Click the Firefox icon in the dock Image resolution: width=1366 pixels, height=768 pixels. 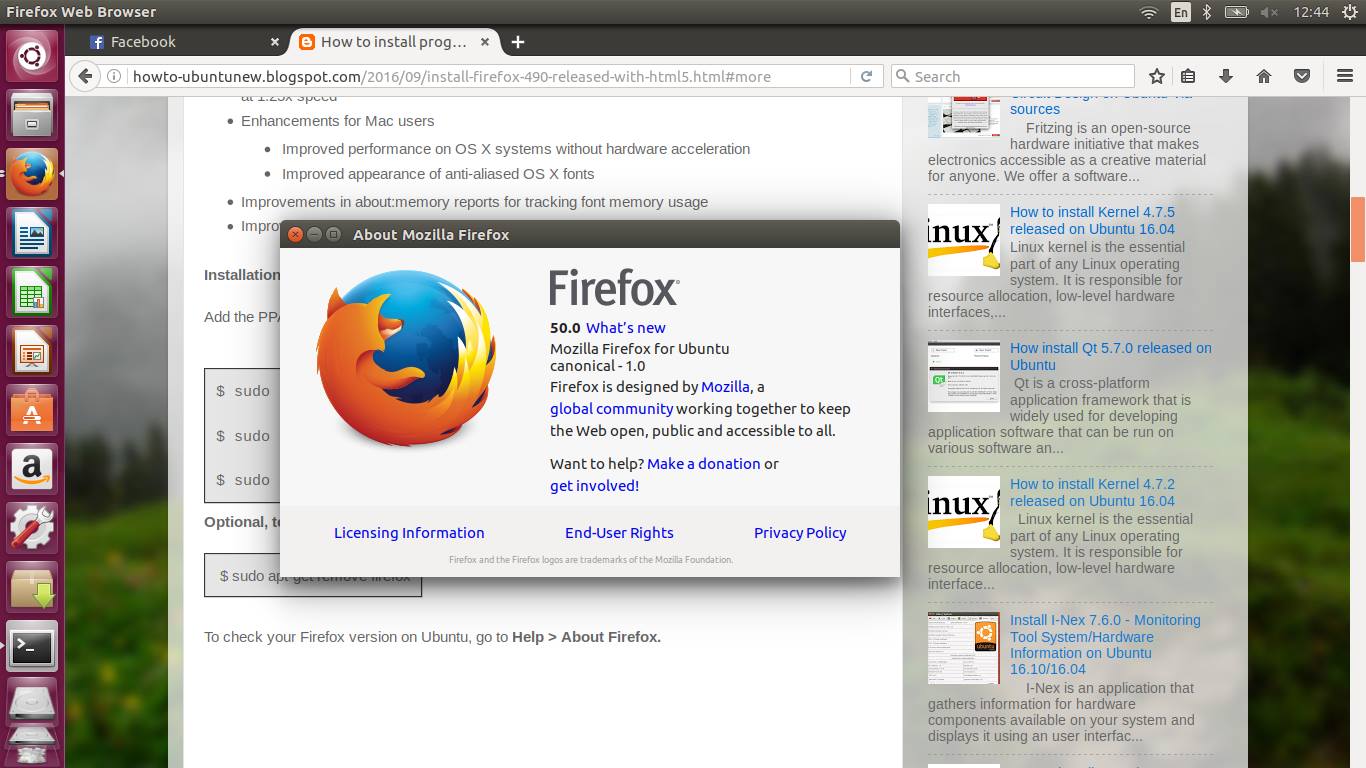[32, 174]
